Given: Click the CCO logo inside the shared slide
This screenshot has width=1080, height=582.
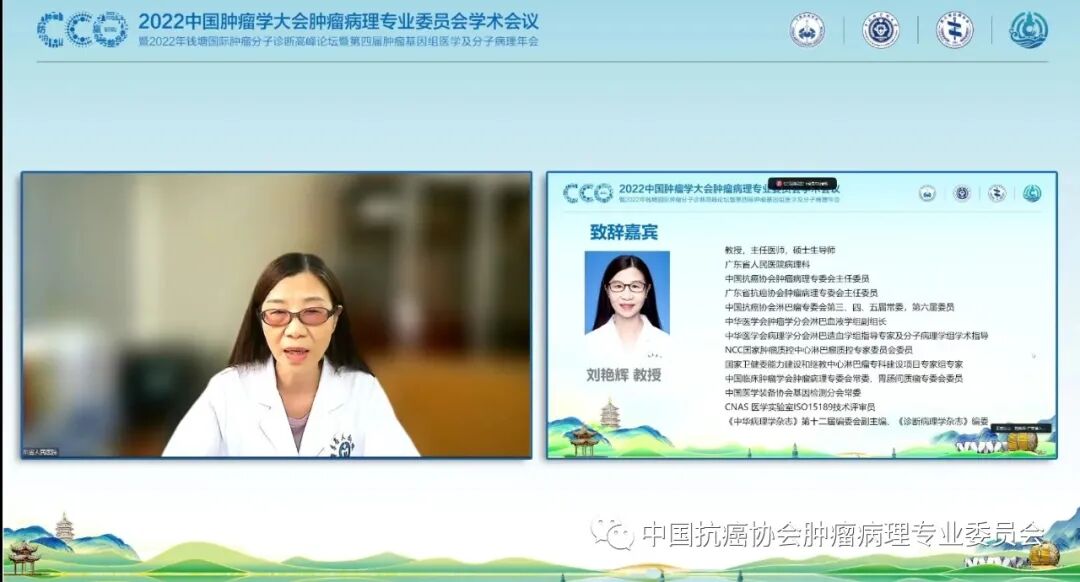Looking at the screenshot, I should [588, 193].
